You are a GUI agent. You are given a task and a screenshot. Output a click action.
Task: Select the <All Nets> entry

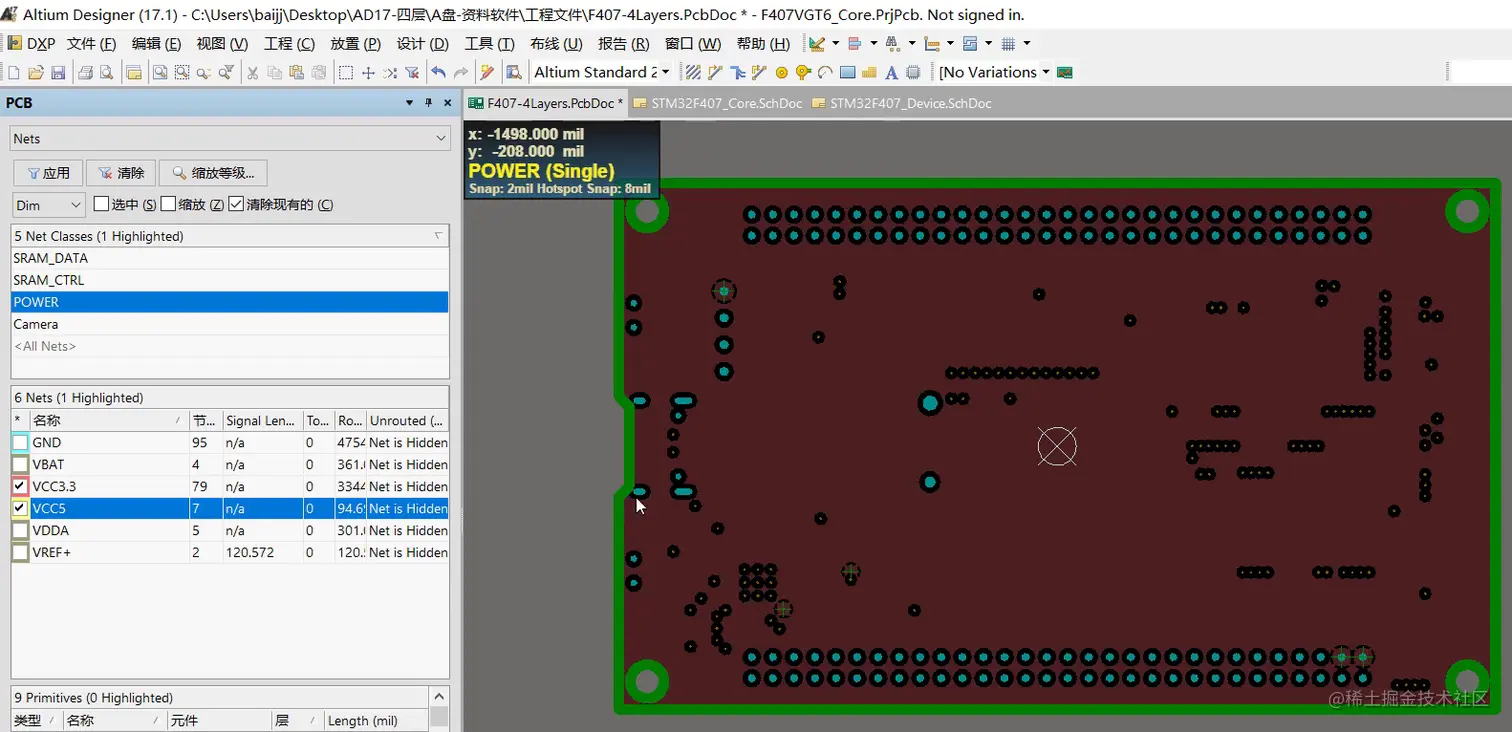(230, 346)
